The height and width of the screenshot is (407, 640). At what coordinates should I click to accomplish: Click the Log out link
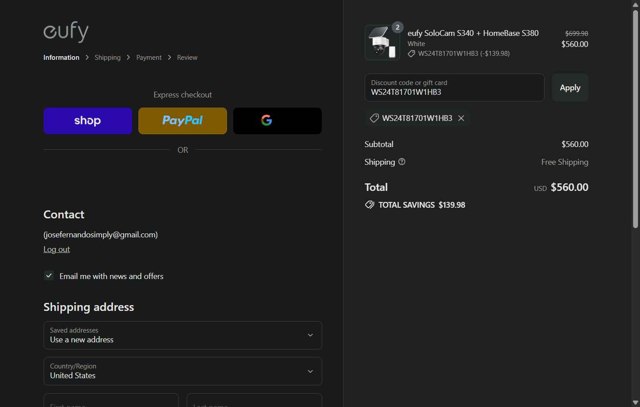tap(57, 249)
